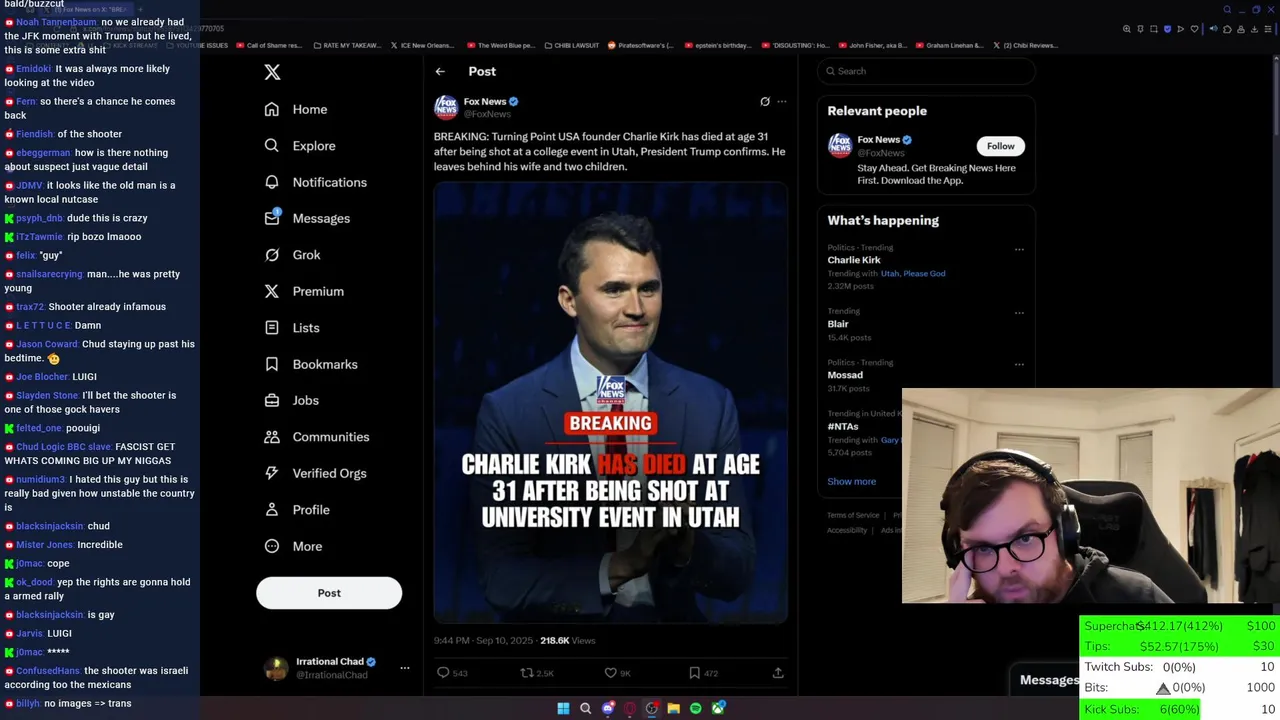This screenshot has width=1280, height=720.
Task: Click chat username Noah Tannenbaum
Action: [57, 22]
